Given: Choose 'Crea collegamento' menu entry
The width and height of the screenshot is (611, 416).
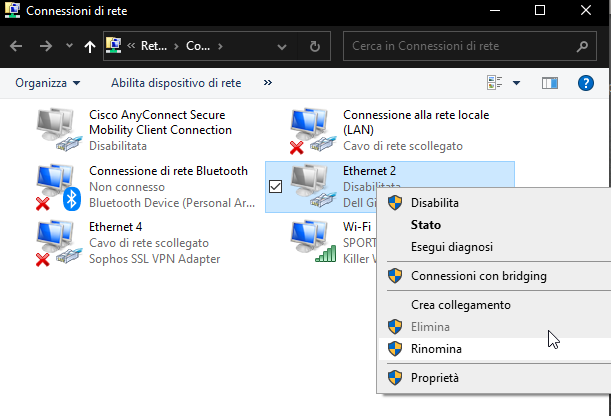Looking at the screenshot, I should (494, 305).
